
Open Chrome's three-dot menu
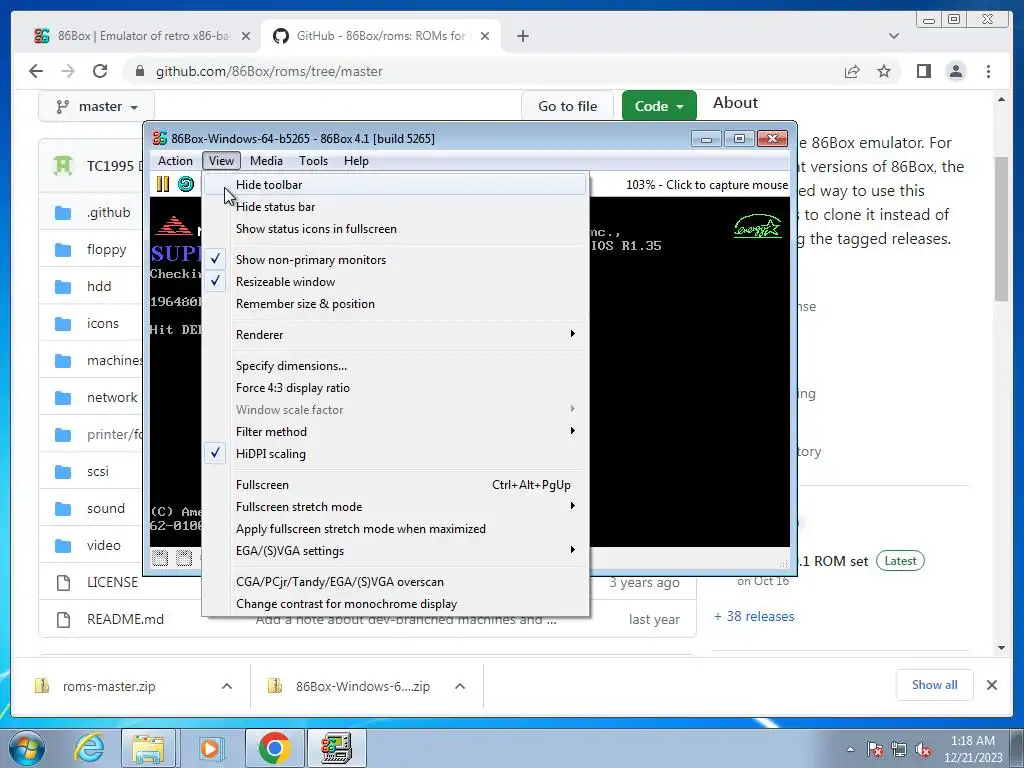(x=988, y=71)
